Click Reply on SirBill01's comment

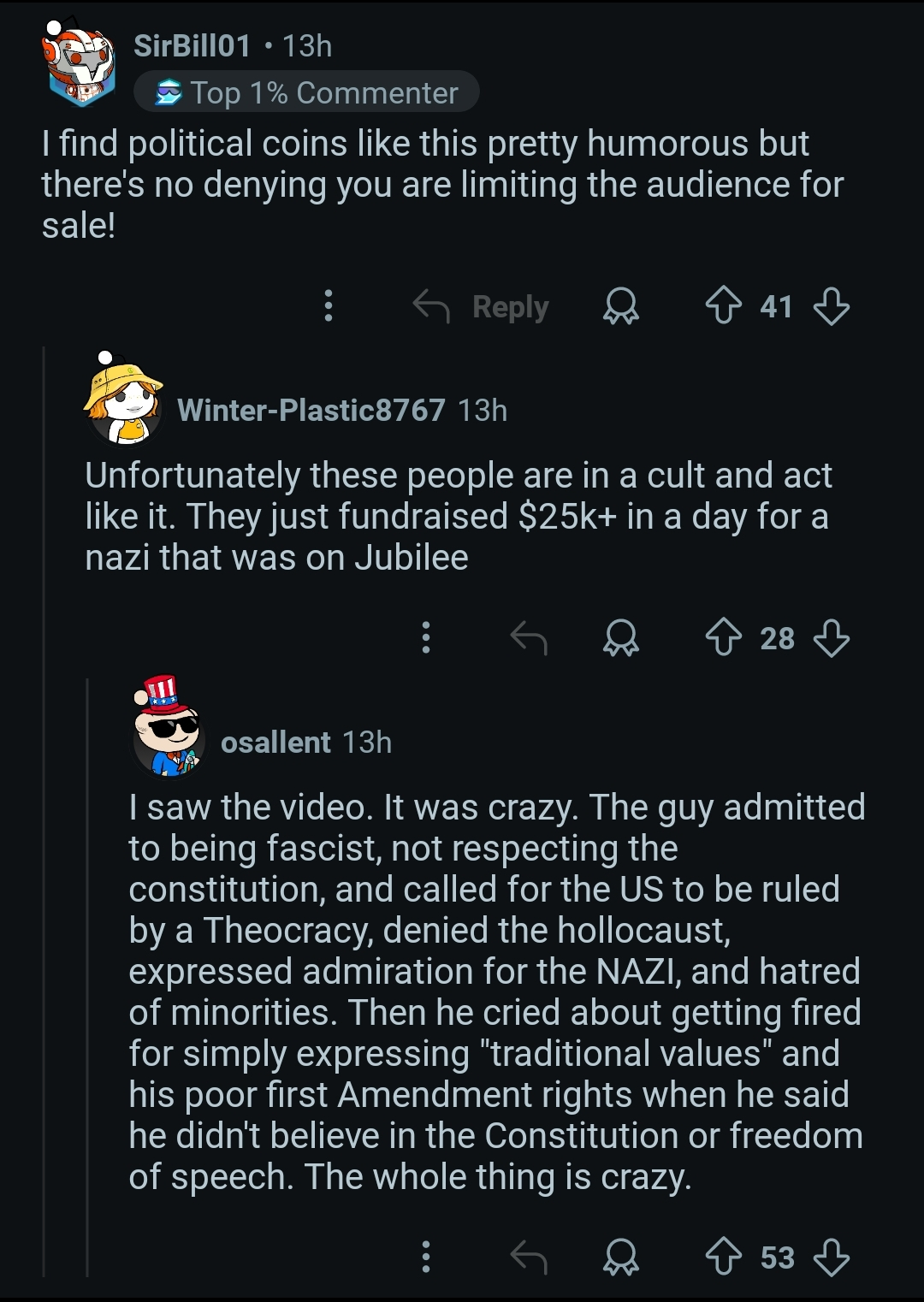[481, 305]
